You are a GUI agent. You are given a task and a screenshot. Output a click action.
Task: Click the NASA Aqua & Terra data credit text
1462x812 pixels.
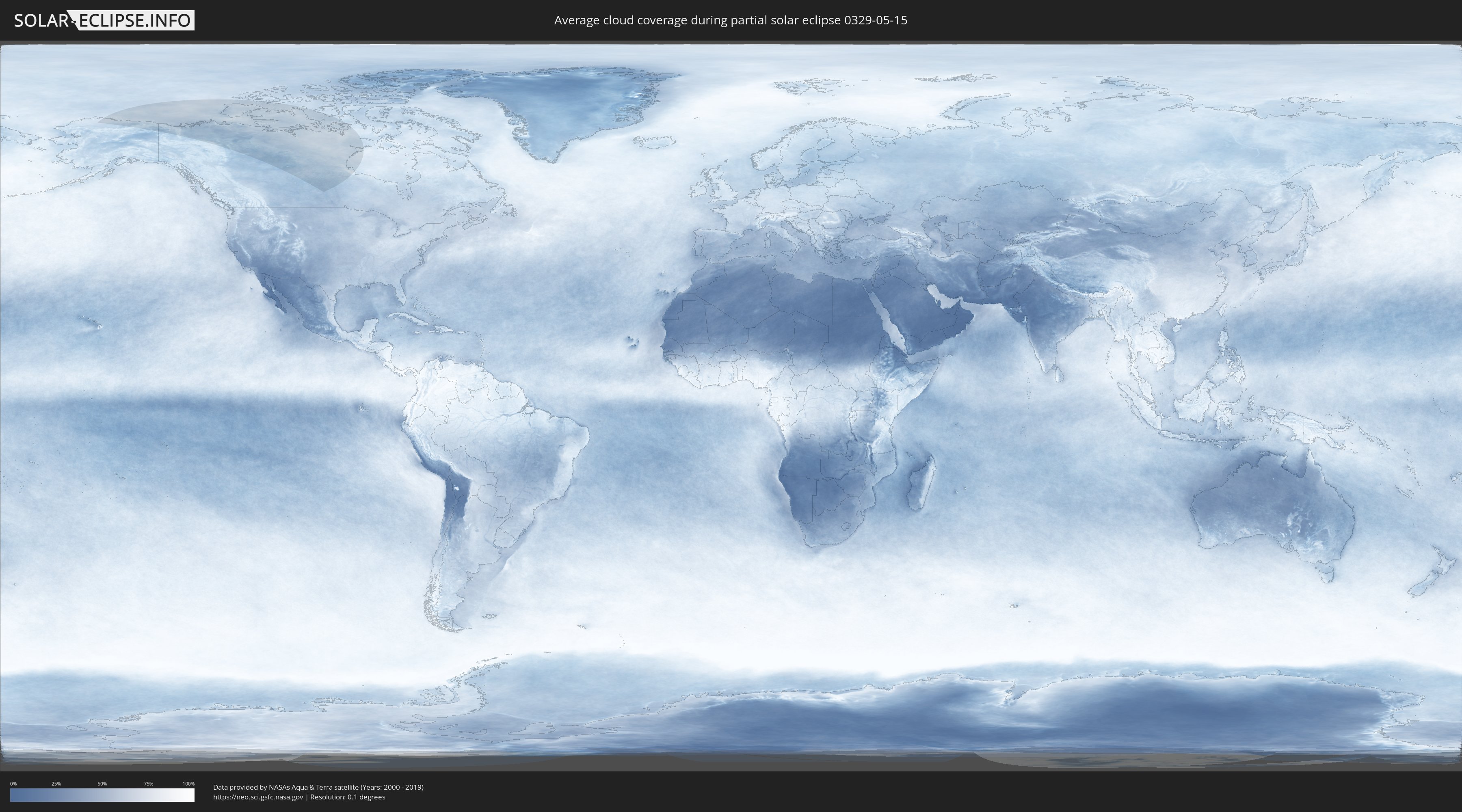[x=318, y=787]
